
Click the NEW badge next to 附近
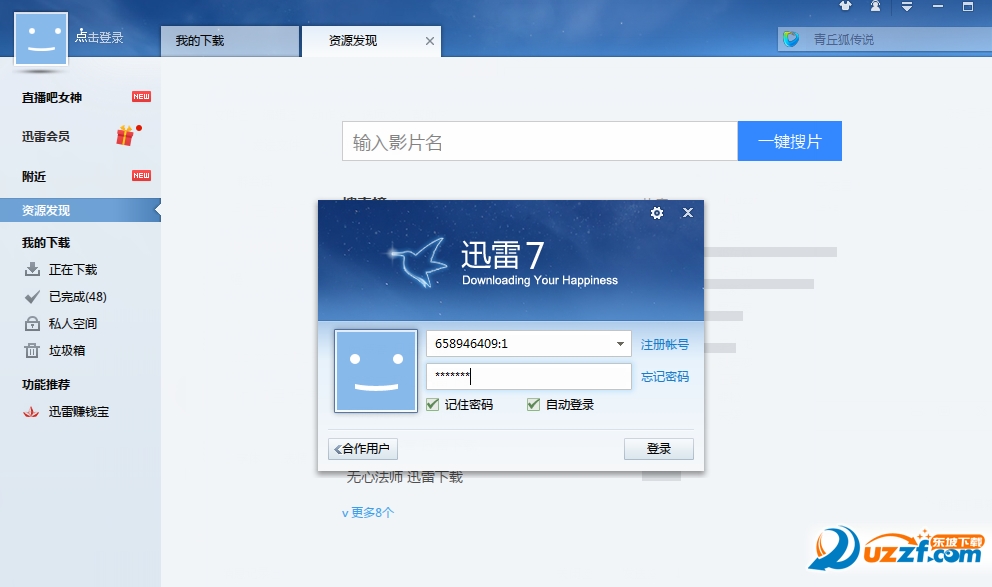pyautogui.click(x=141, y=175)
